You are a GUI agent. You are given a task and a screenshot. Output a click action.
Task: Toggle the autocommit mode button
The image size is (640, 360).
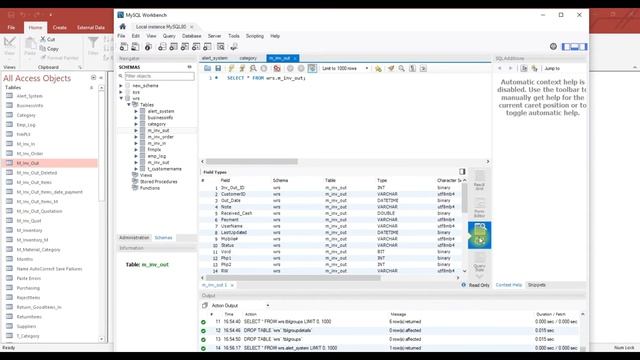[312, 68]
